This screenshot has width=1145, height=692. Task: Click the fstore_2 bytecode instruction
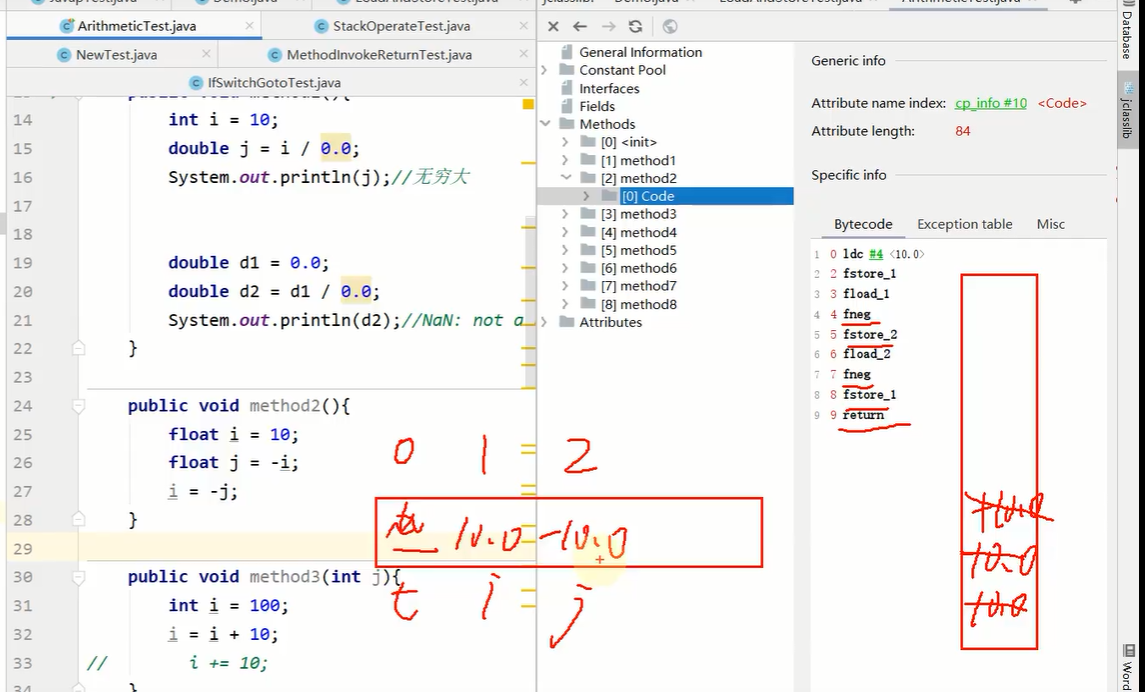click(870, 334)
